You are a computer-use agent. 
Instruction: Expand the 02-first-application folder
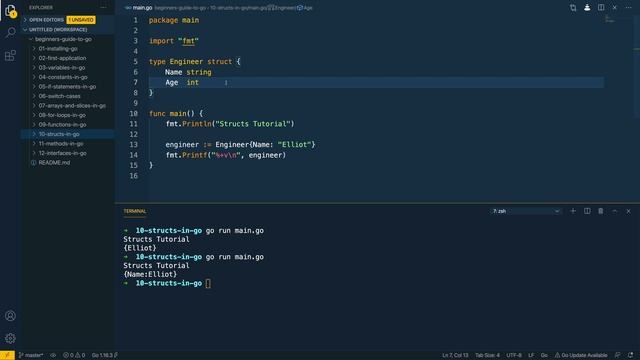tap(67, 58)
